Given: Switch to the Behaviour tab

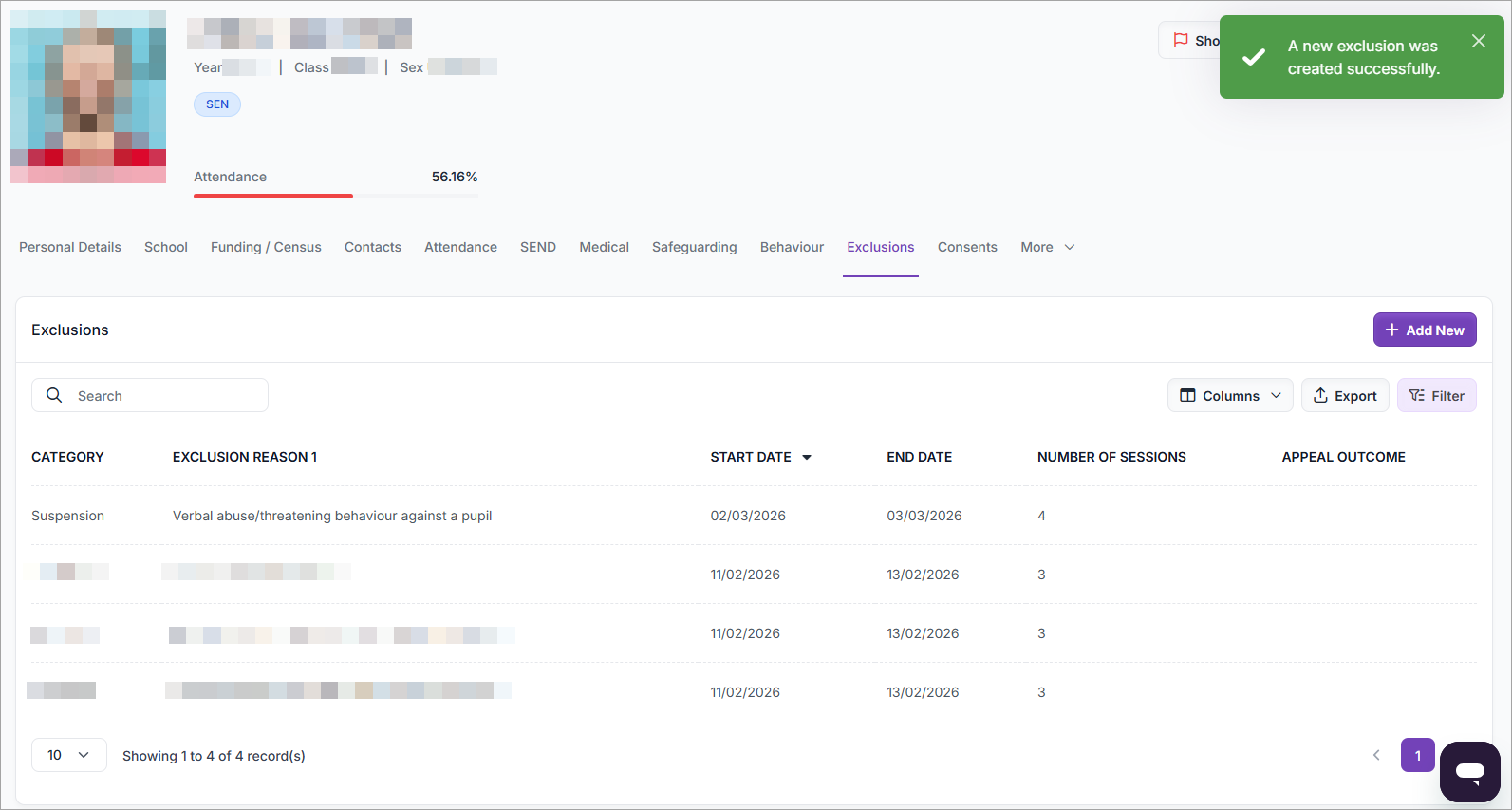Looking at the screenshot, I should (792, 247).
